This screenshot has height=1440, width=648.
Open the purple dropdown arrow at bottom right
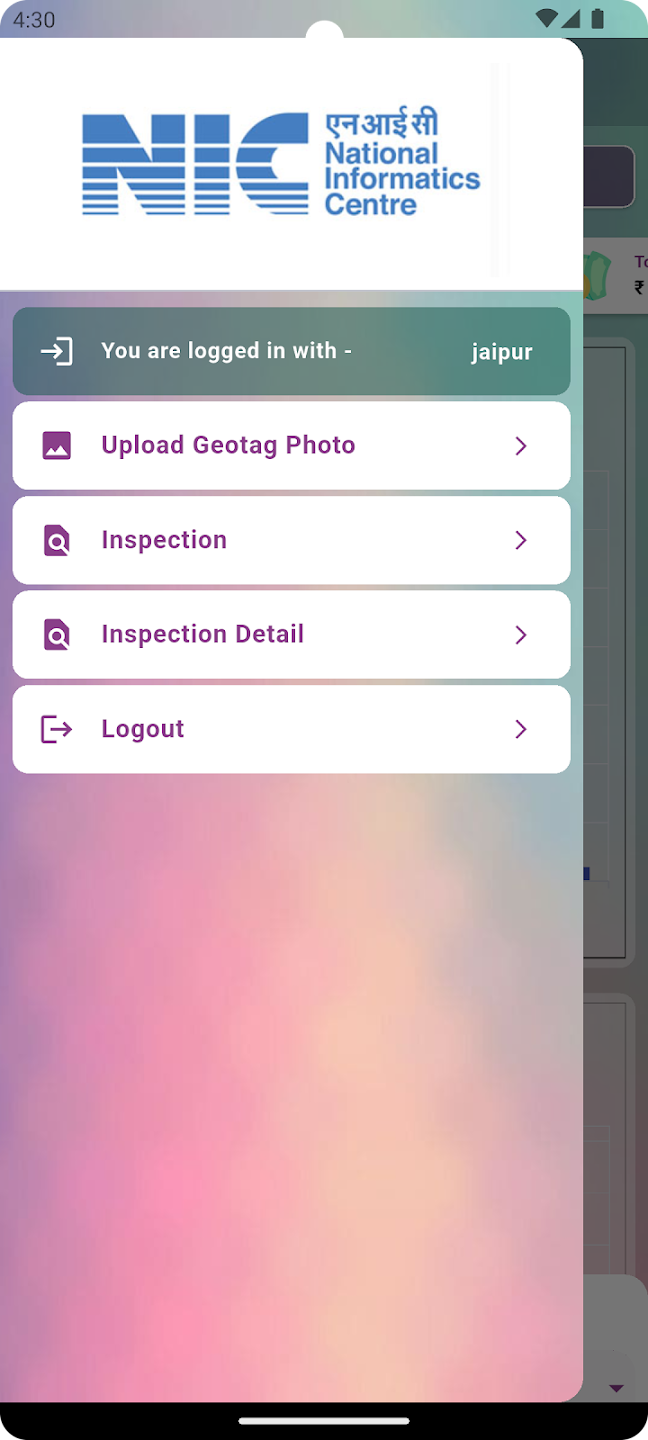pyautogui.click(x=616, y=1388)
